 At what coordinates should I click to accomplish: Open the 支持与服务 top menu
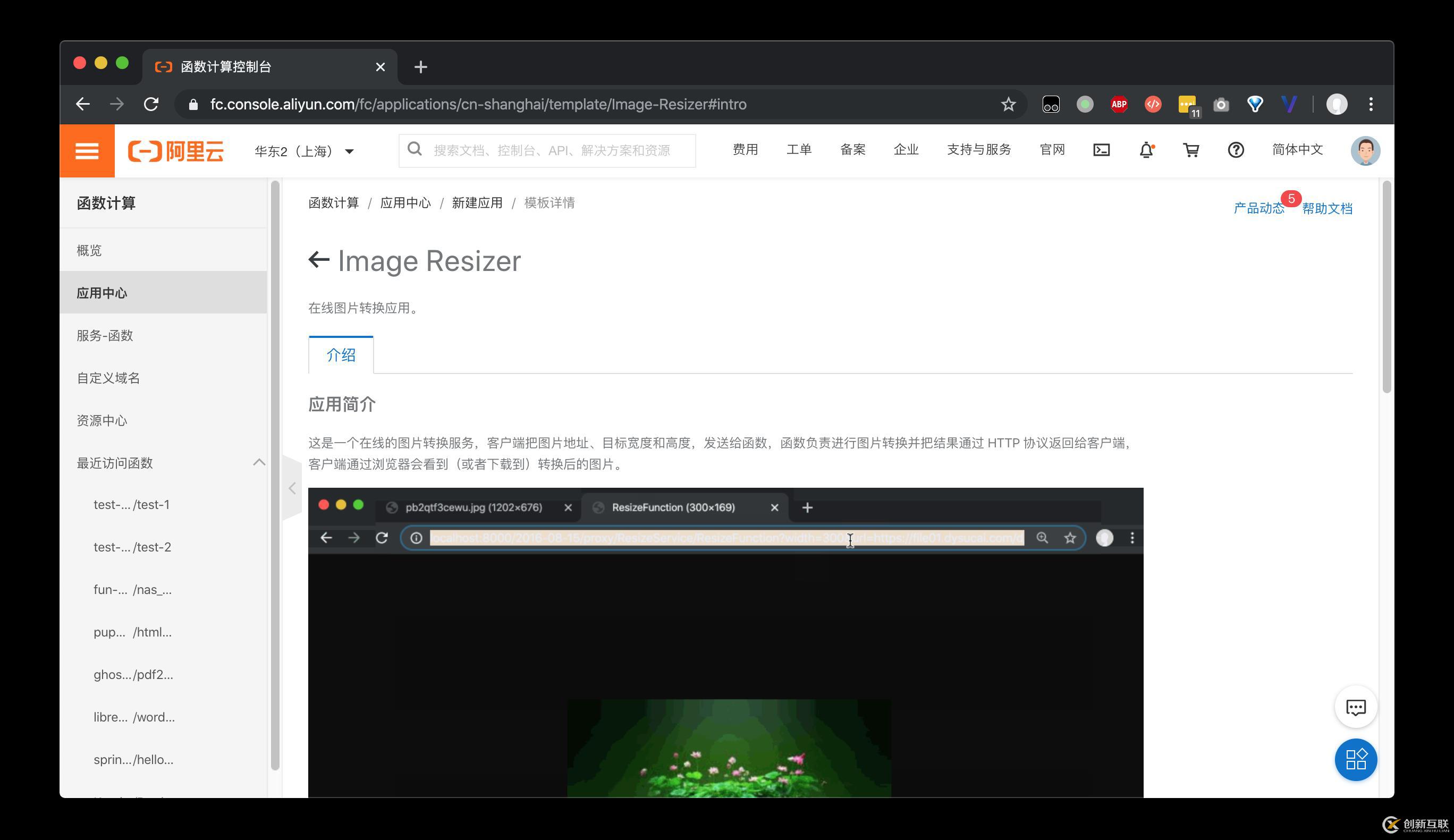(978, 150)
